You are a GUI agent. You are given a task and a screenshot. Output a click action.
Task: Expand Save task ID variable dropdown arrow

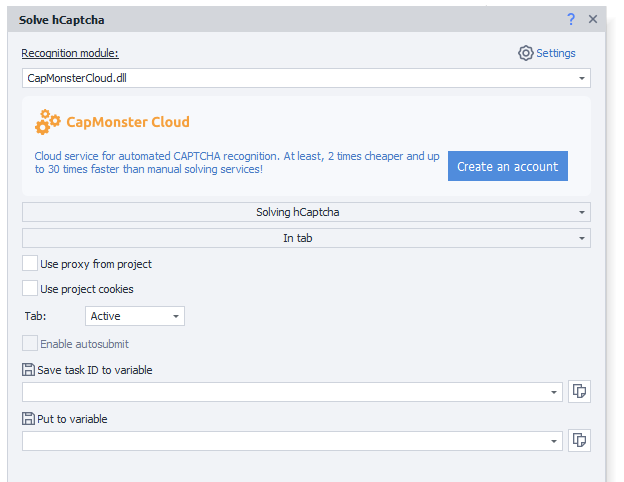(x=555, y=392)
